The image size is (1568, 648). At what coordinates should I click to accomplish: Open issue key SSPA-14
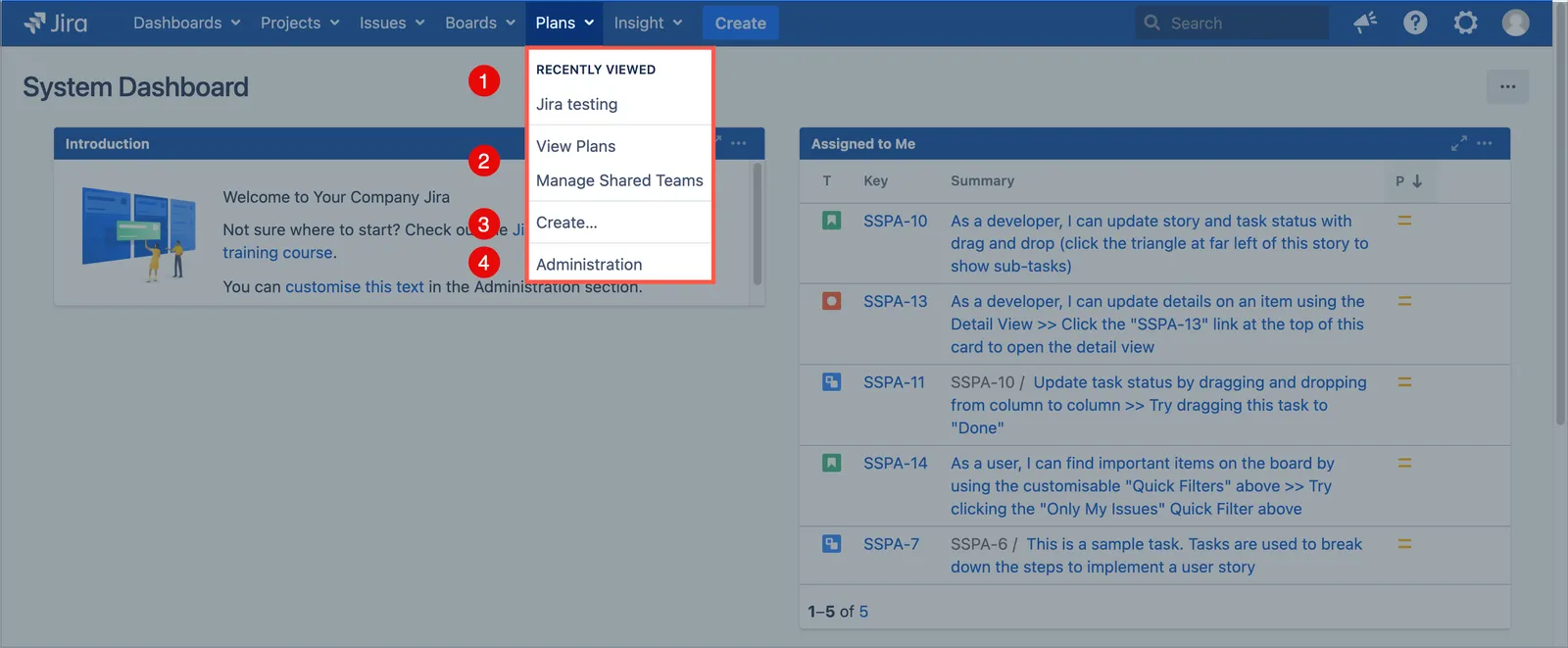[895, 464]
